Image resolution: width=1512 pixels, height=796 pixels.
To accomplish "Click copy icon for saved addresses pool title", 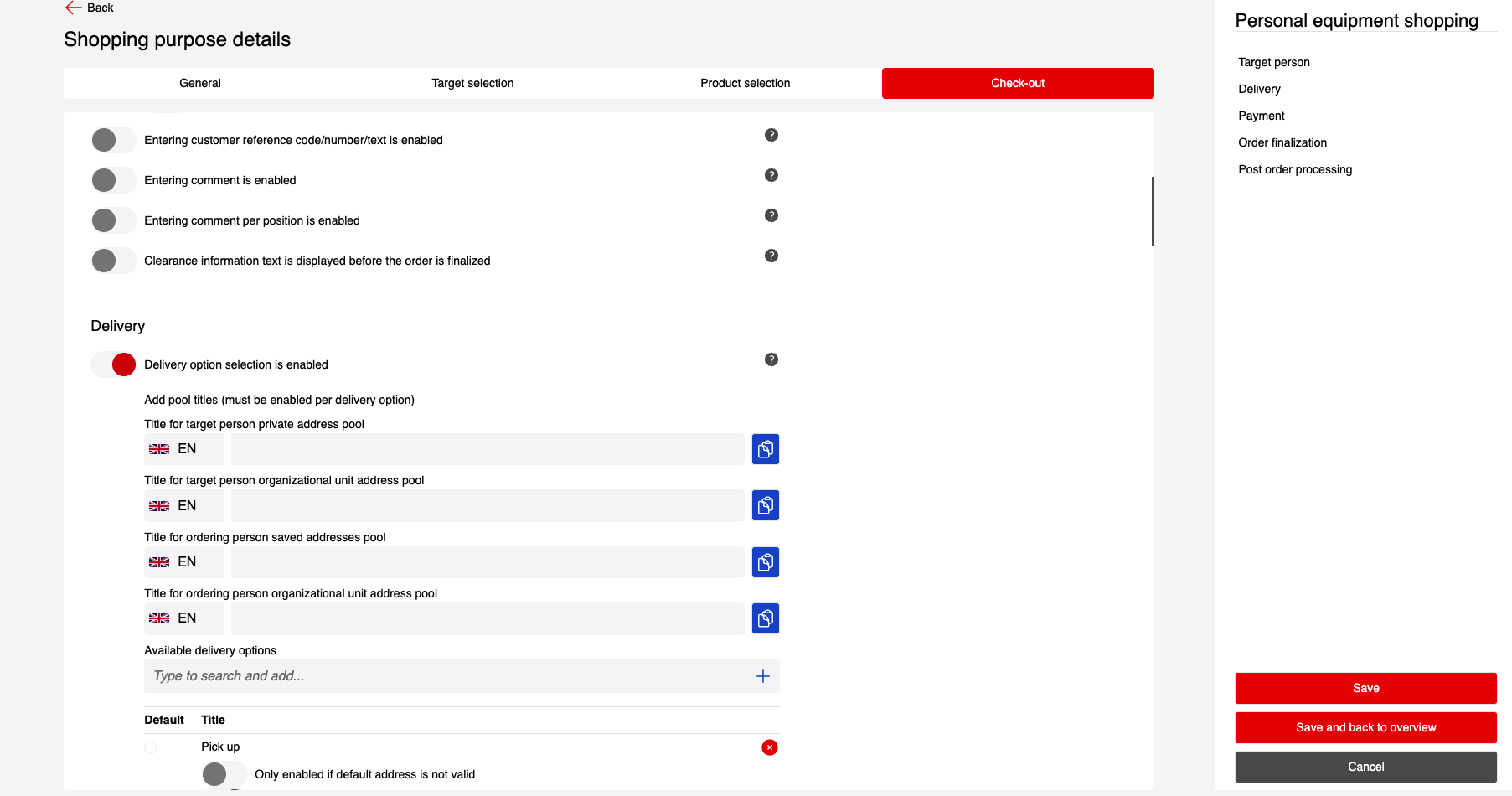I will coord(765,562).
